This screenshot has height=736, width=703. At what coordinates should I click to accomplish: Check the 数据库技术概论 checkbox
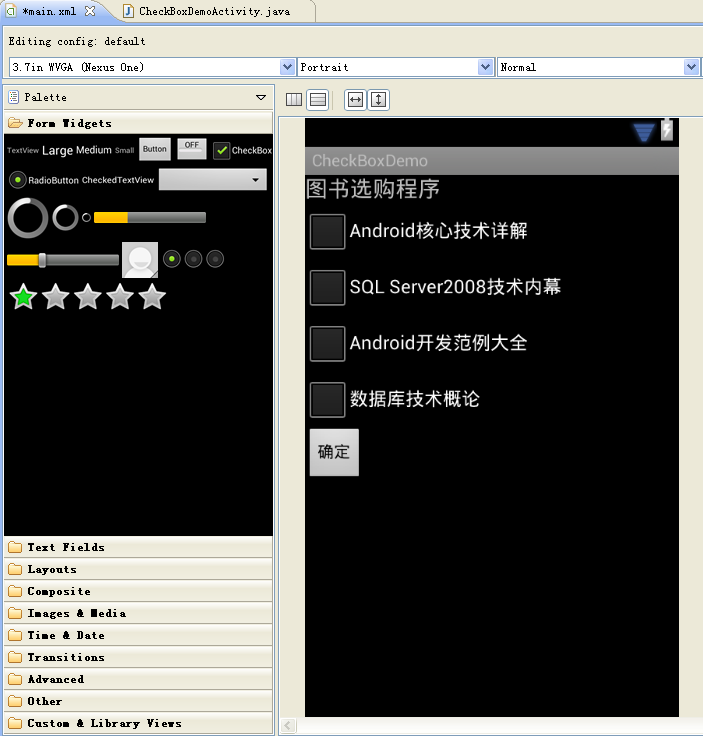327,400
